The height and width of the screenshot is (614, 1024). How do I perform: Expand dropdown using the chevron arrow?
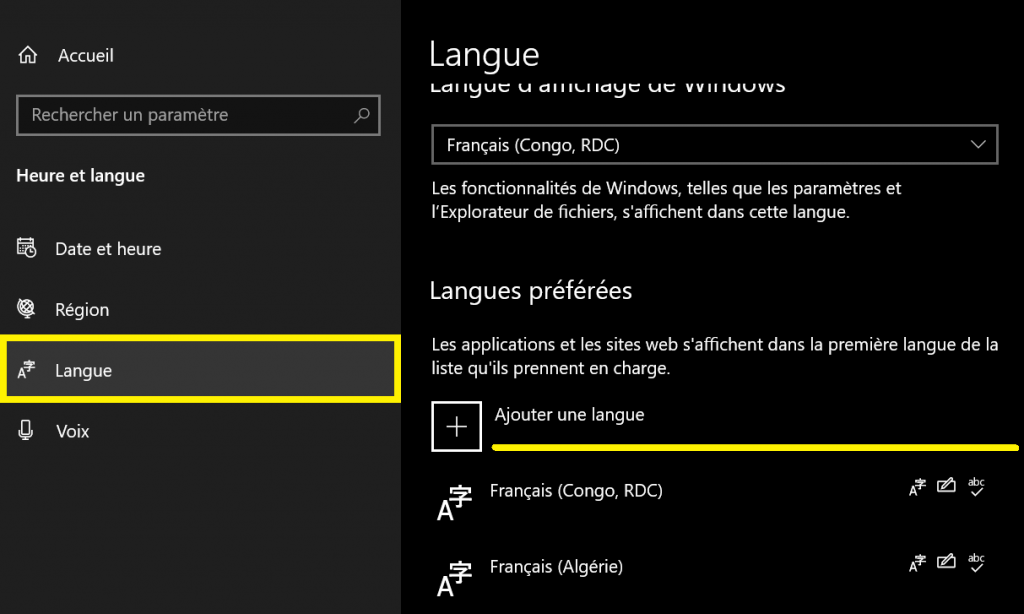tap(978, 144)
